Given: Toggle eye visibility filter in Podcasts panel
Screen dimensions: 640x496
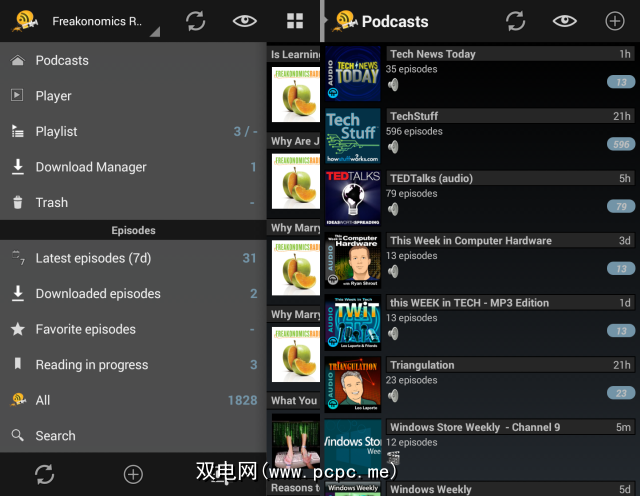Looking at the screenshot, I should [564, 21].
